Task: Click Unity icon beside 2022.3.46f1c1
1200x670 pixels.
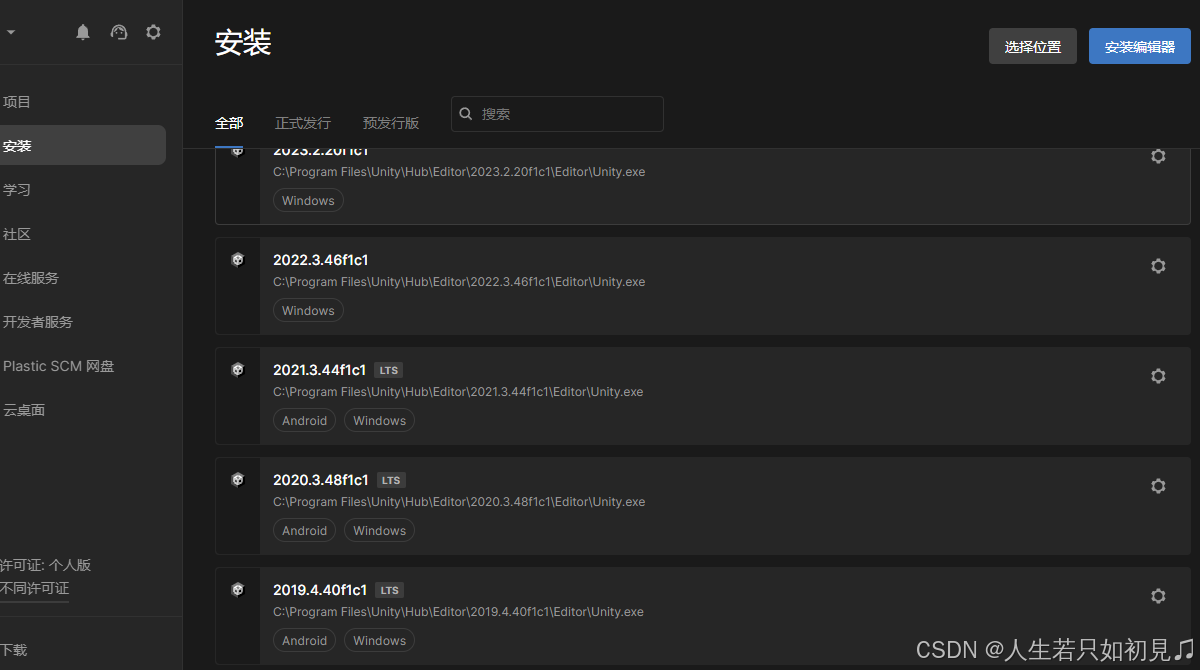Action: tap(238, 260)
